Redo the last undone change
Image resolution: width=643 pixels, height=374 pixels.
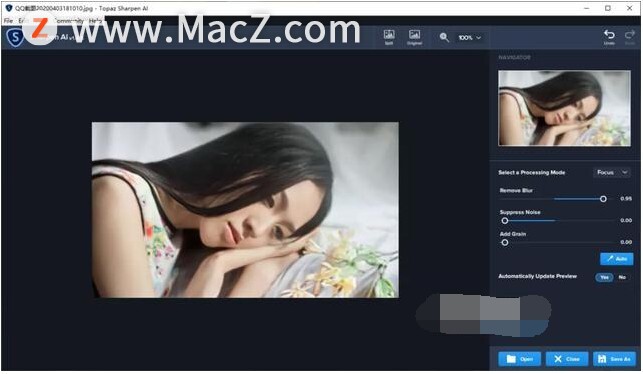[x=629, y=37]
